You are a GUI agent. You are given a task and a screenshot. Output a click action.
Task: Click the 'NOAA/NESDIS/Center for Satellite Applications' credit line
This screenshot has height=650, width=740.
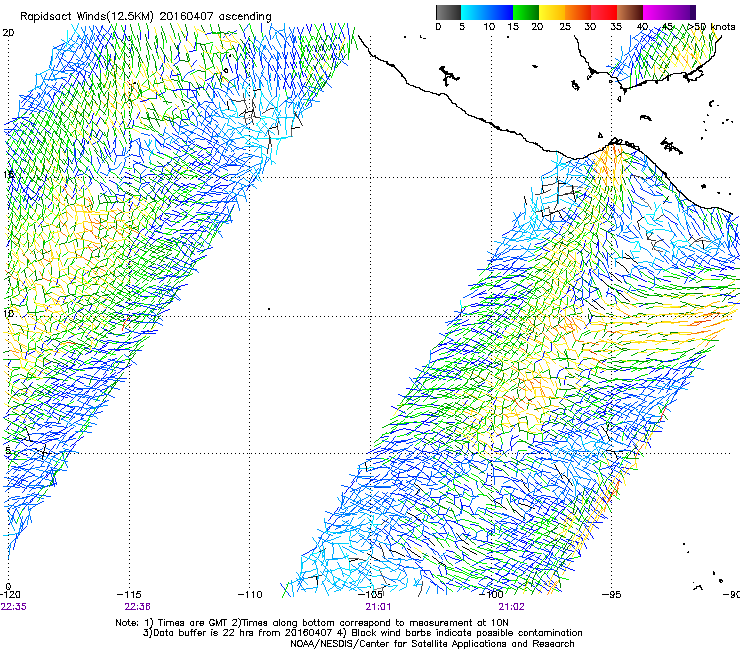(x=432, y=644)
